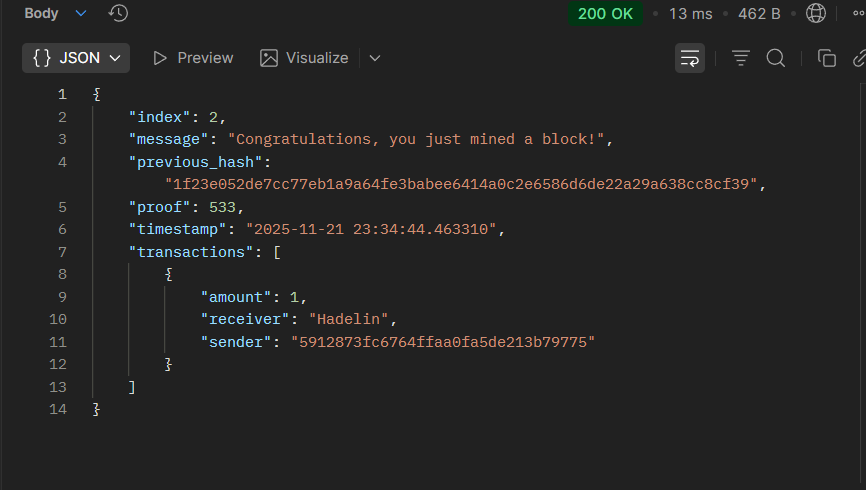Copy response body with copy icon
Viewport: 866px width, 490px height.
coord(827,58)
